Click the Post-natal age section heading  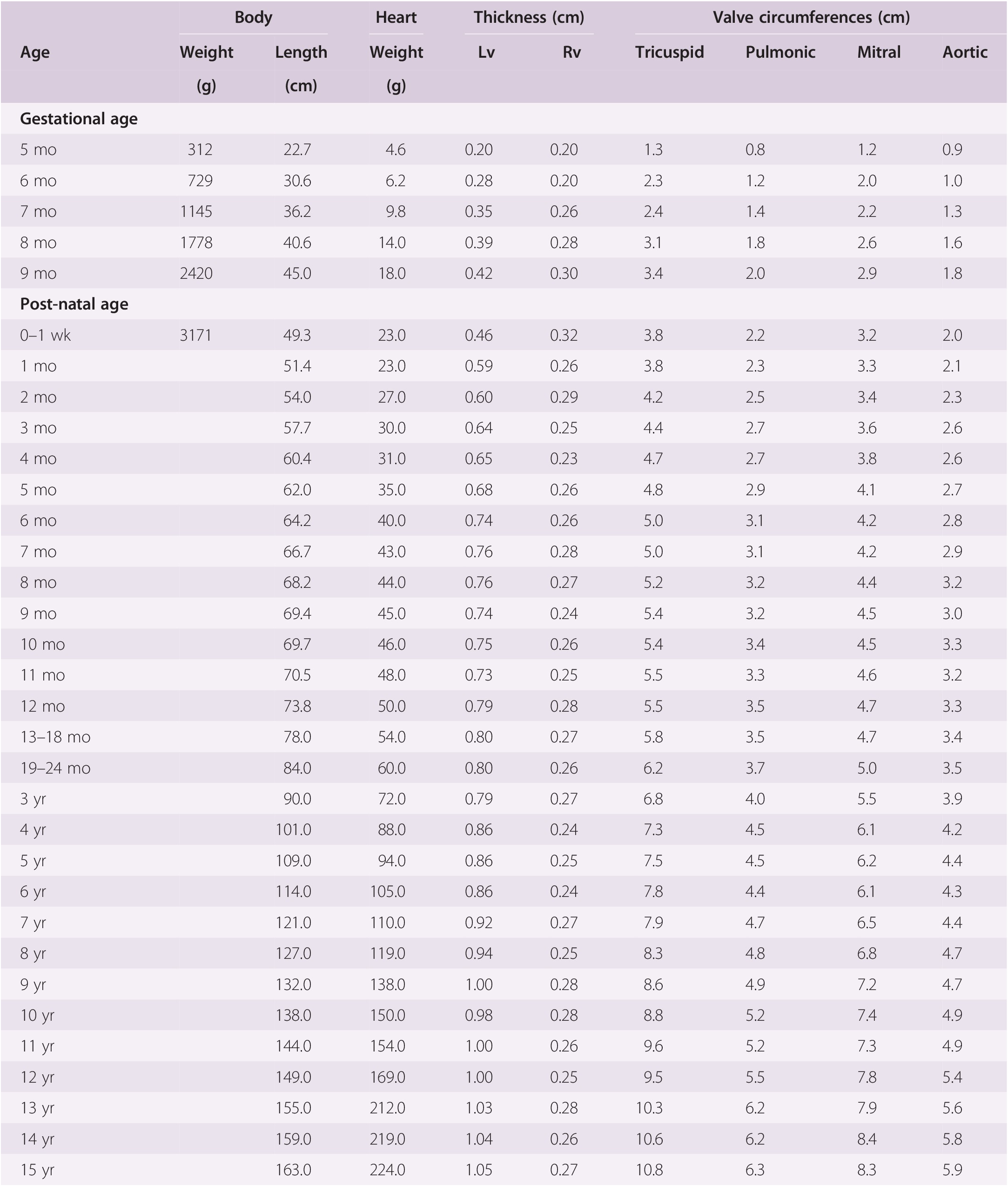click(74, 304)
